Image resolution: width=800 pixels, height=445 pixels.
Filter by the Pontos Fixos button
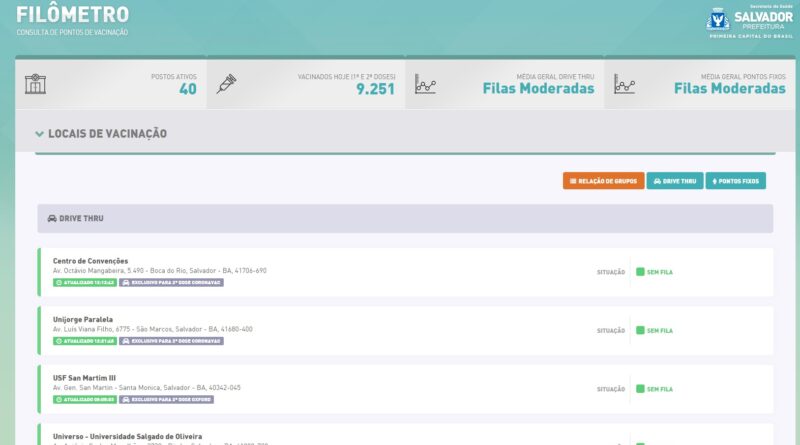click(x=735, y=181)
